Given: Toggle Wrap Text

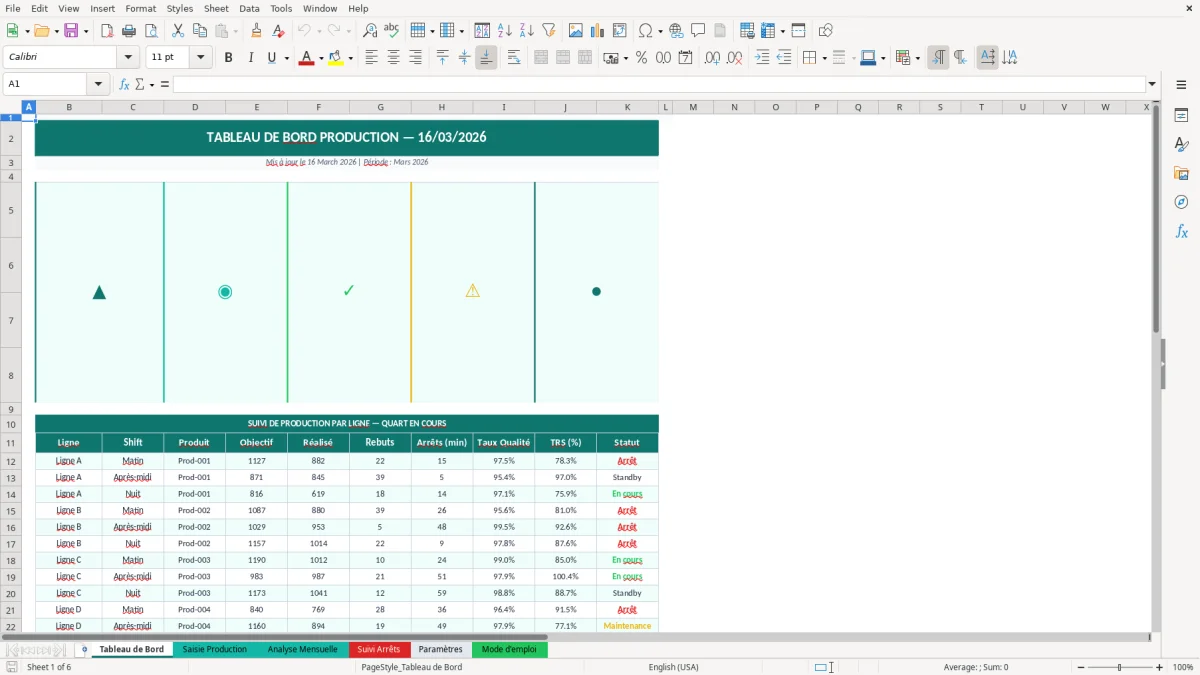Looking at the screenshot, I should (x=514, y=58).
